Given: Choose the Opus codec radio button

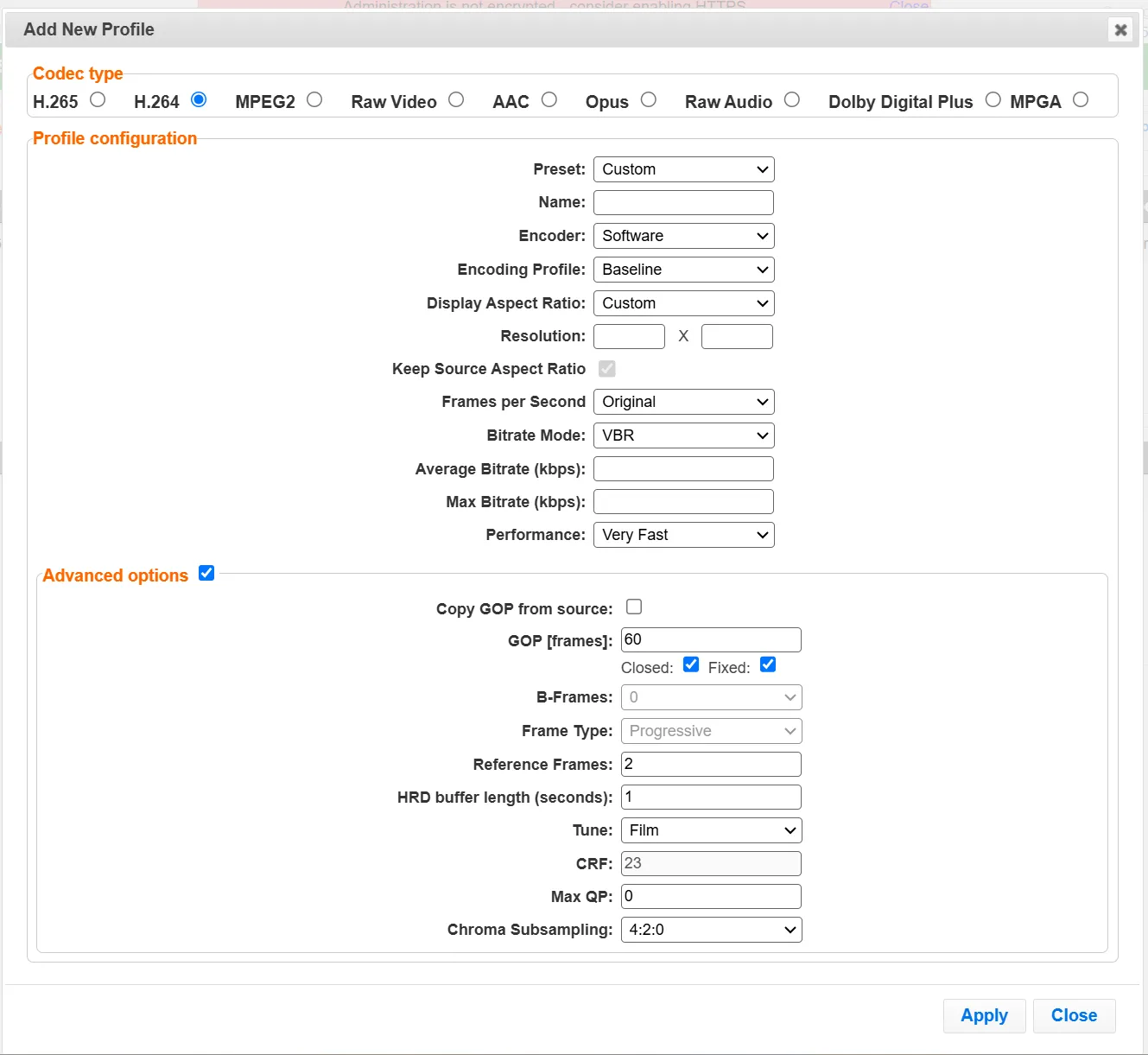Looking at the screenshot, I should 649,99.
